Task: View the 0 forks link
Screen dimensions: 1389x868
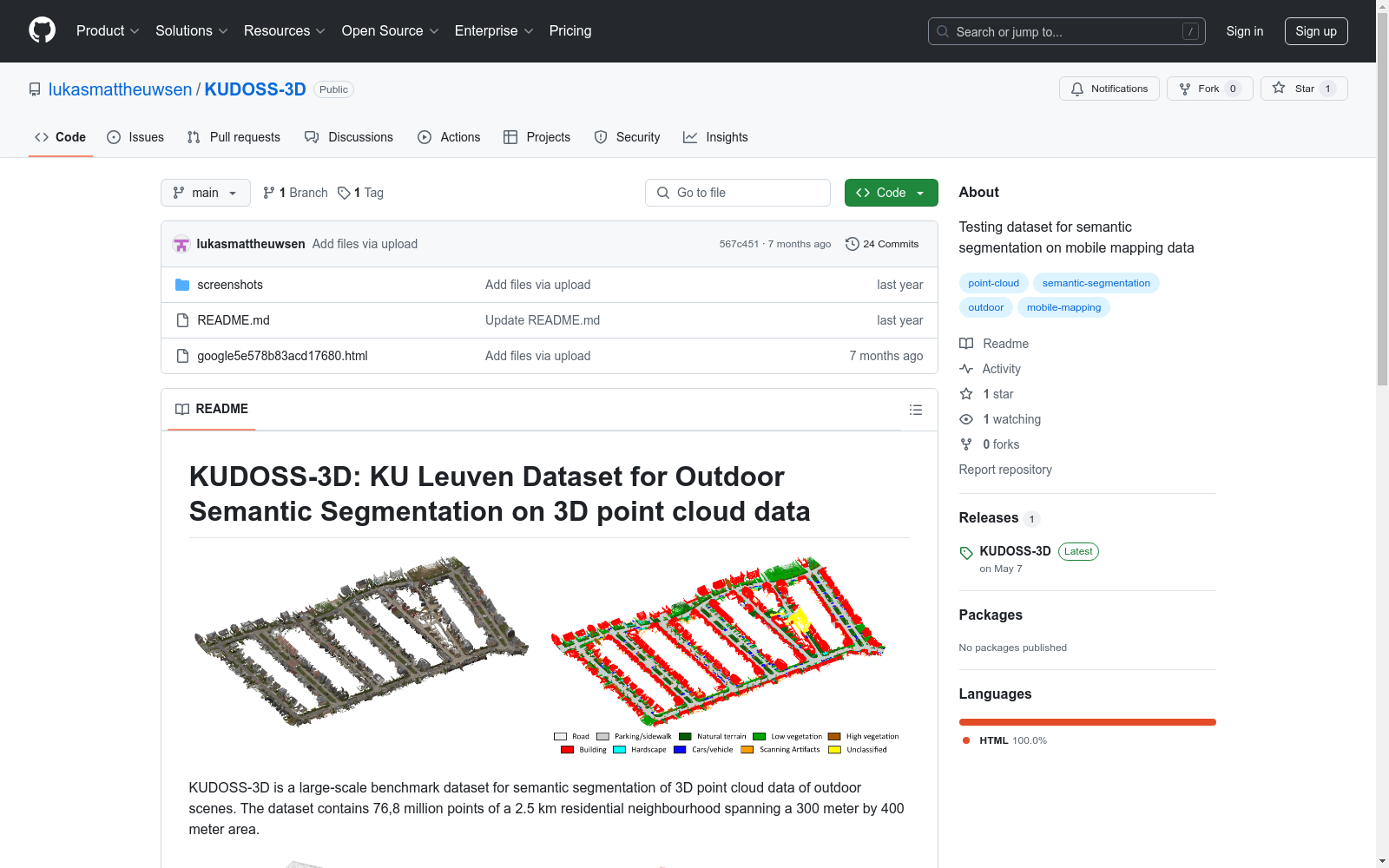Action: pyautogui.click(x=990, y=444)
